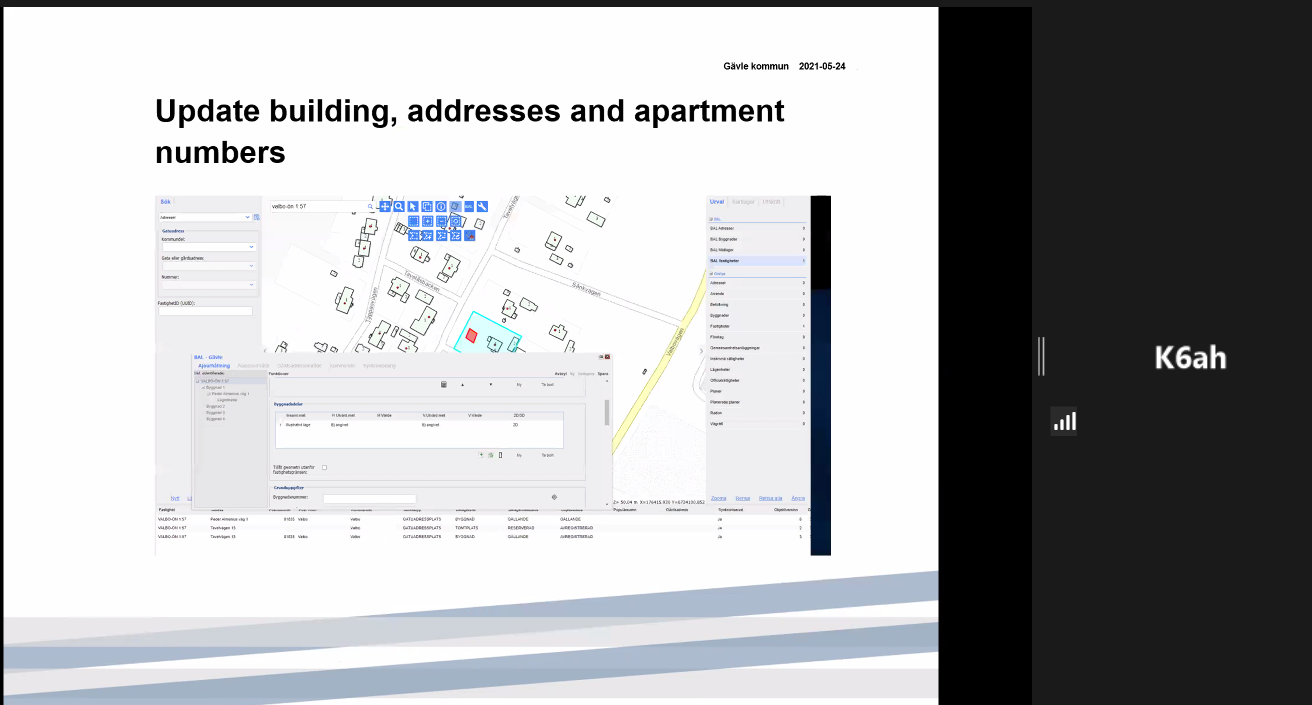The image size is (1312, 705).
Task: Activate the arrow pointer selection tool
Action: [413, 207]
